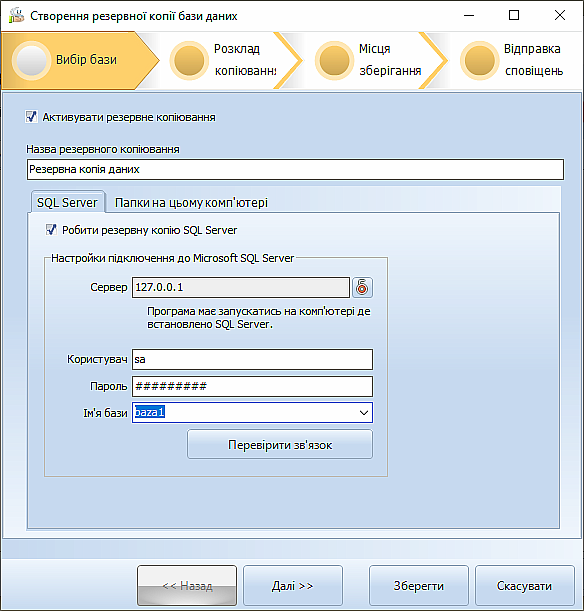This screenshot has height=611, width=584.
Task: Click the Далі >> button
Action: pyautogui.click(x=293, y=586)
